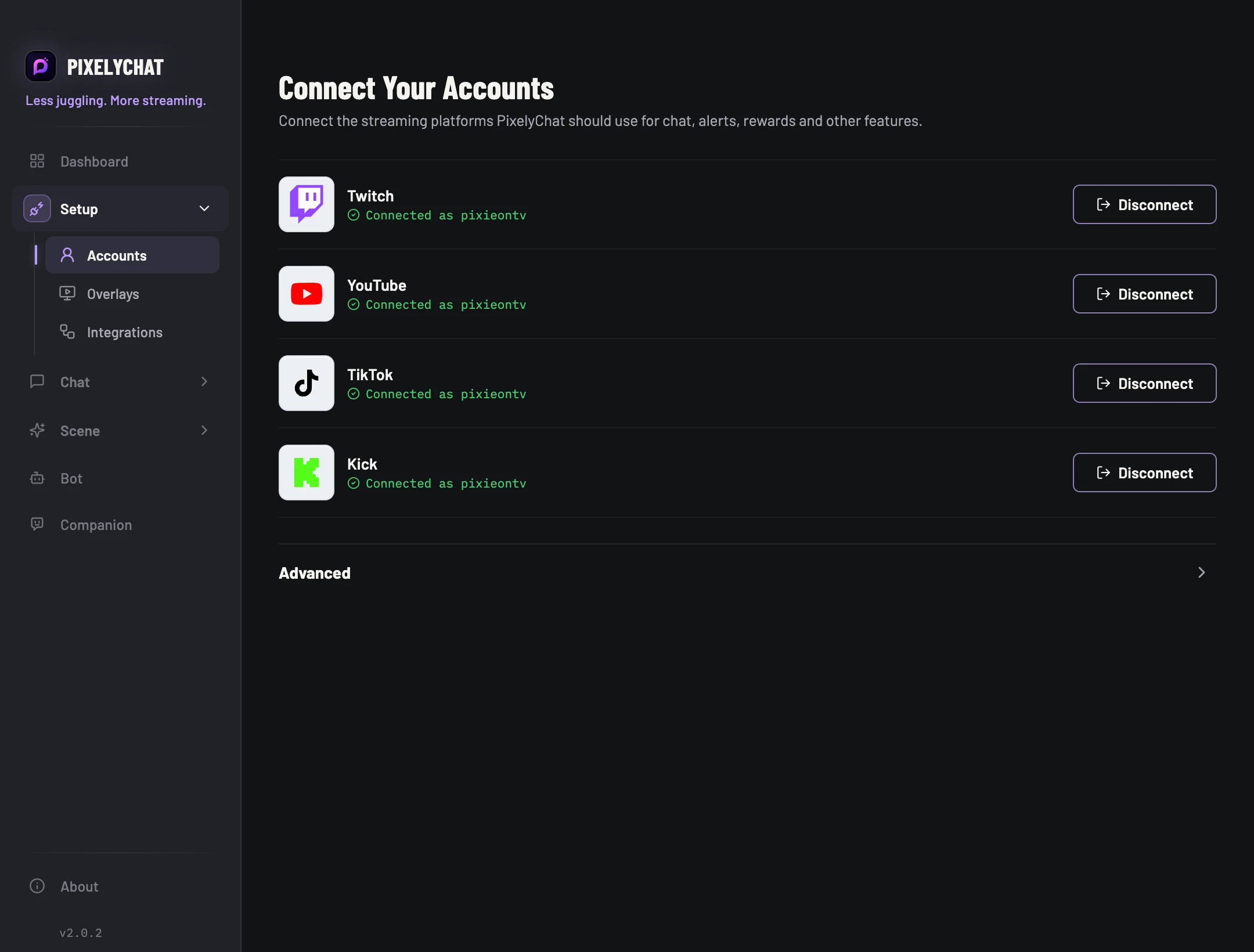This screenshot has width=1254, height=952.
Task: Click the Advanced section label
Action: click(315, 573)
